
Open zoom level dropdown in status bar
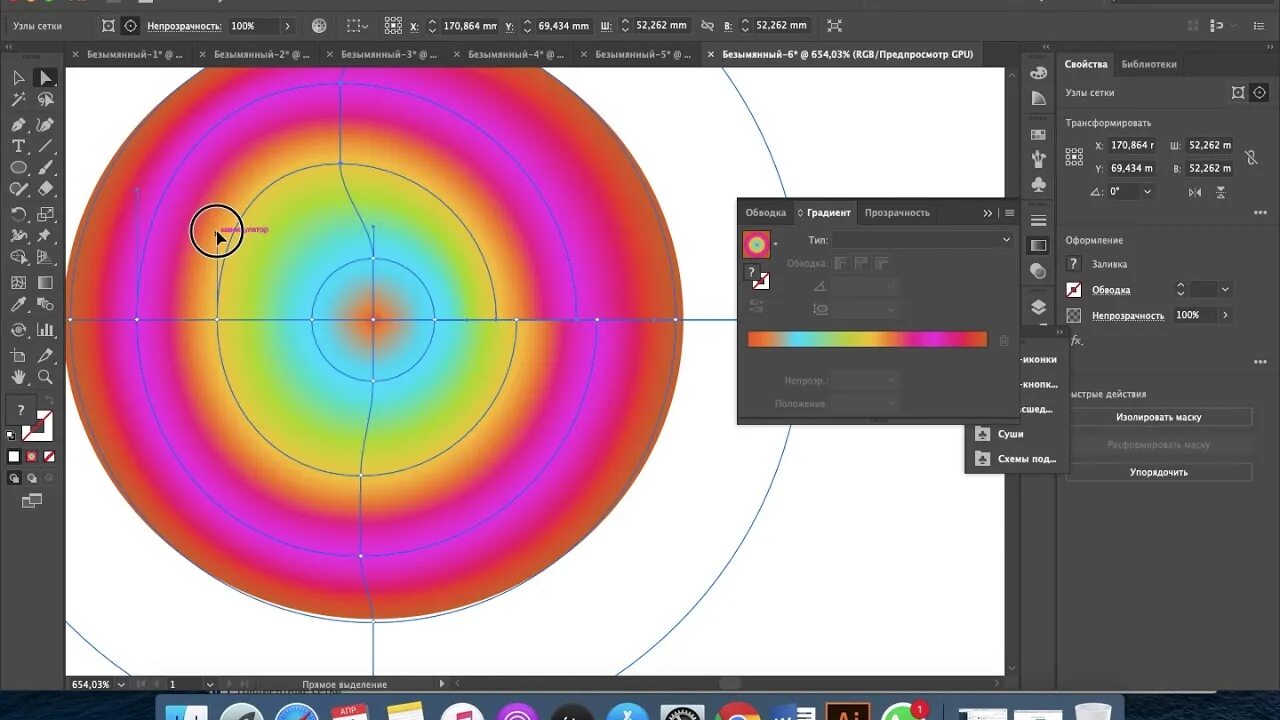(122, 685)
